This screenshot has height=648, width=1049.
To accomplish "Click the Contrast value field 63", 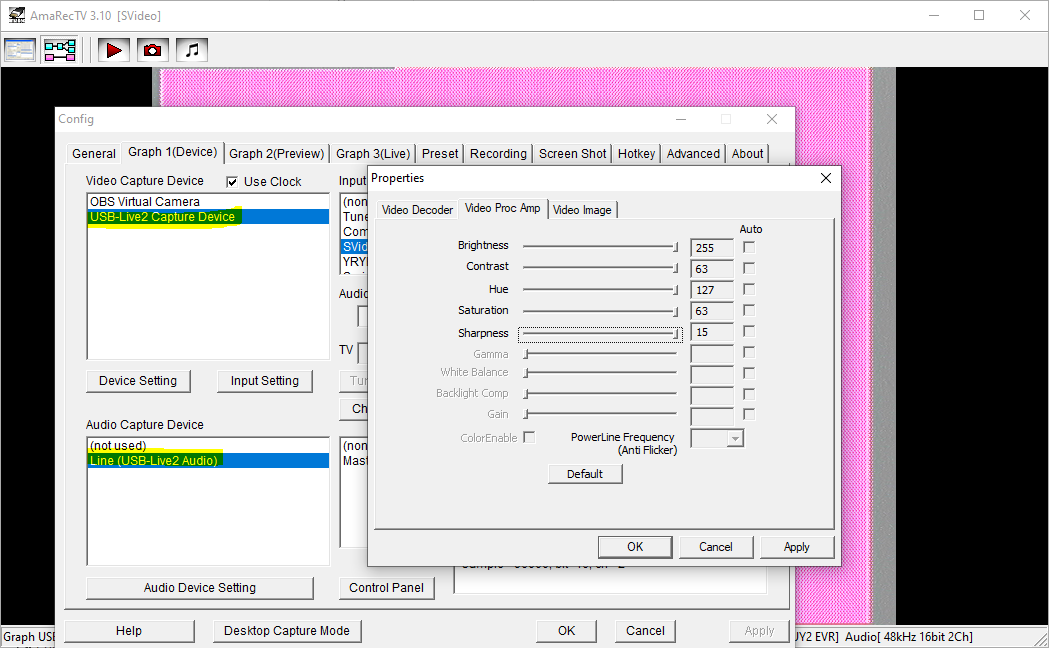I will [x=712, y=269].
